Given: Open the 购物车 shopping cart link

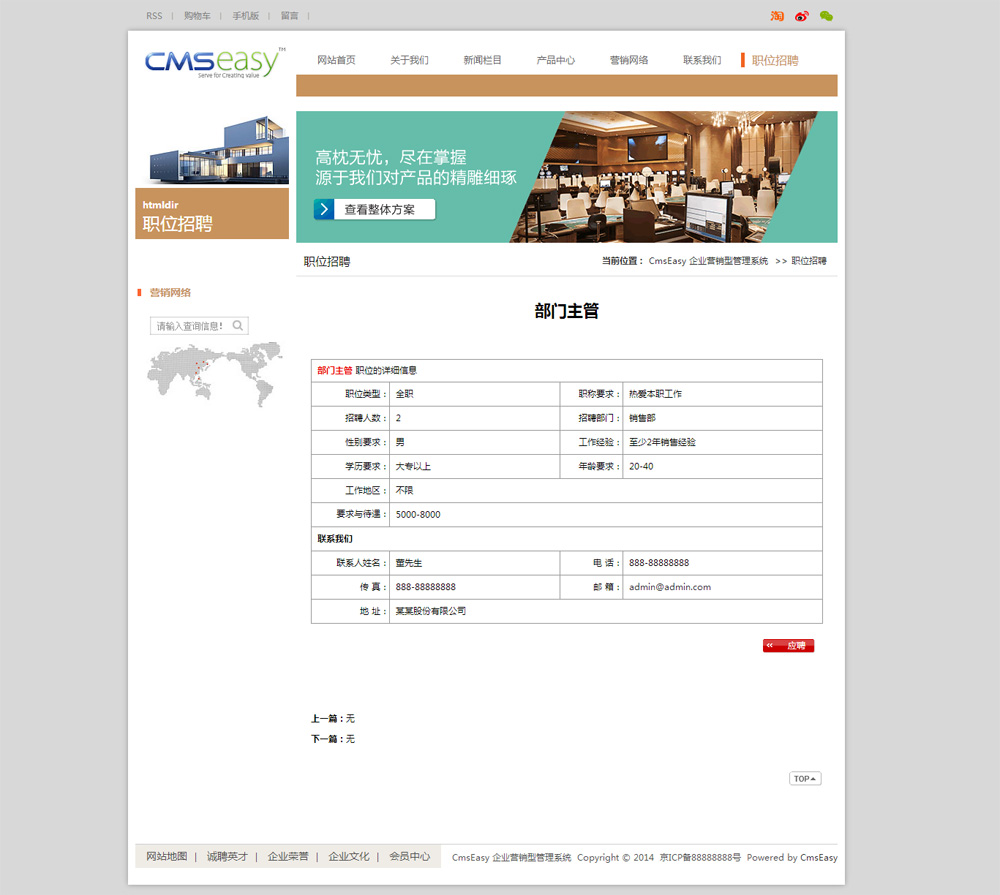Looking at the screenshot, I should tap(197, 16).
